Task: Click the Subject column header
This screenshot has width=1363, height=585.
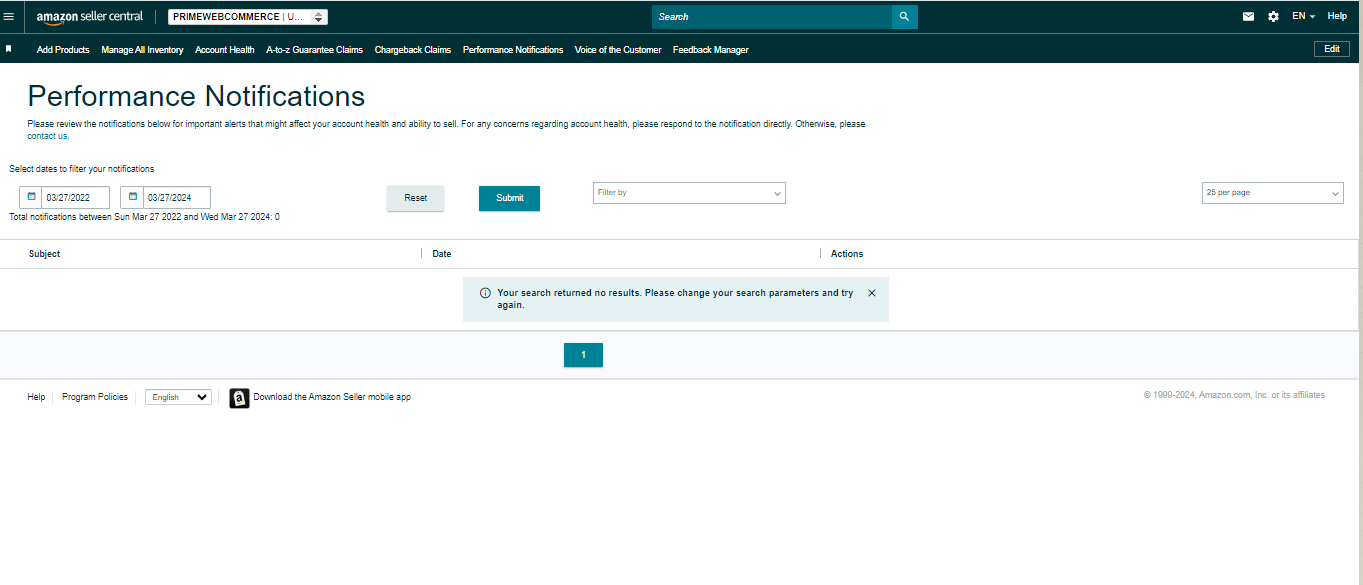Action: (45, 254)
